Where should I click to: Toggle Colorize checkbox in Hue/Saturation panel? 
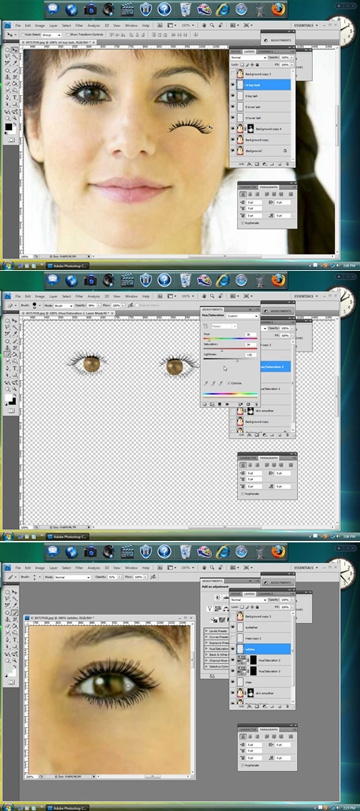[229, 383]
